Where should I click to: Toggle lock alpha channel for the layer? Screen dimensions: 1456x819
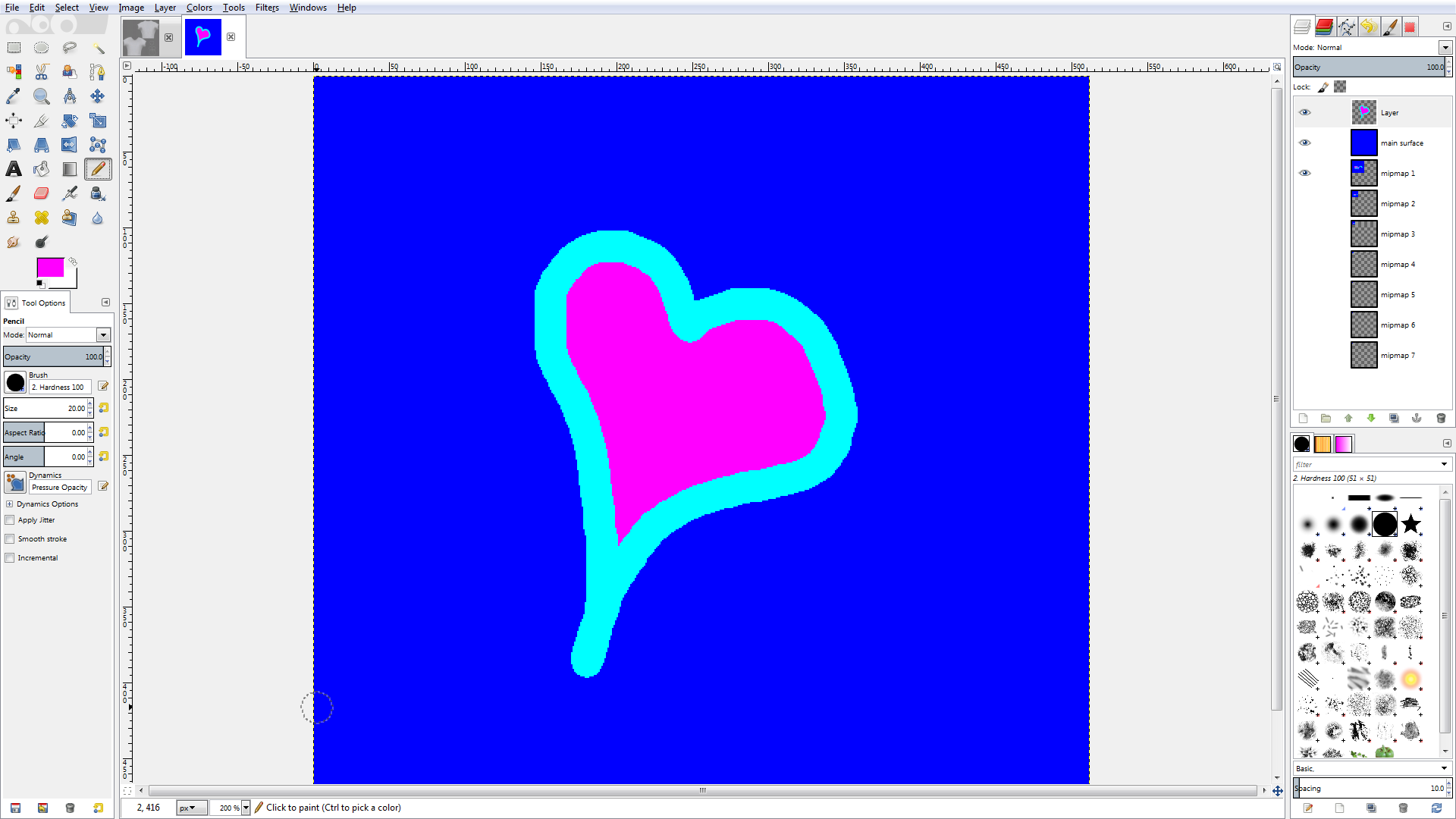1340,87
